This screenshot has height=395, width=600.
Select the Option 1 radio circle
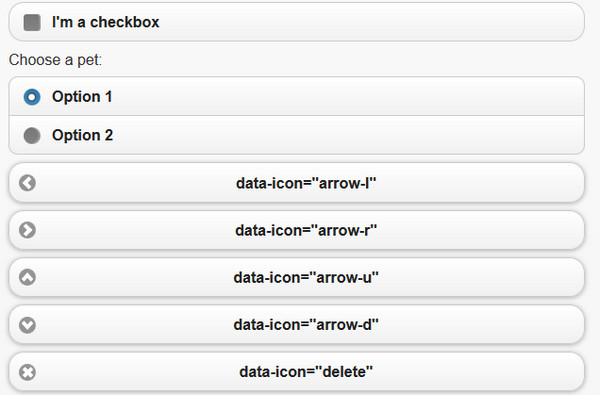tap(32, 97)
